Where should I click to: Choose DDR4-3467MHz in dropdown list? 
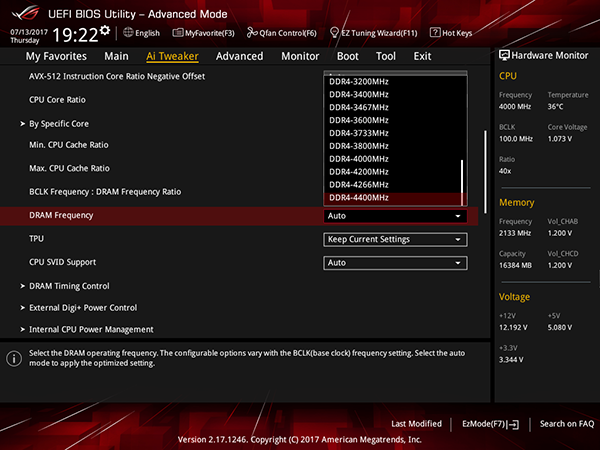[x=393, y=108]
